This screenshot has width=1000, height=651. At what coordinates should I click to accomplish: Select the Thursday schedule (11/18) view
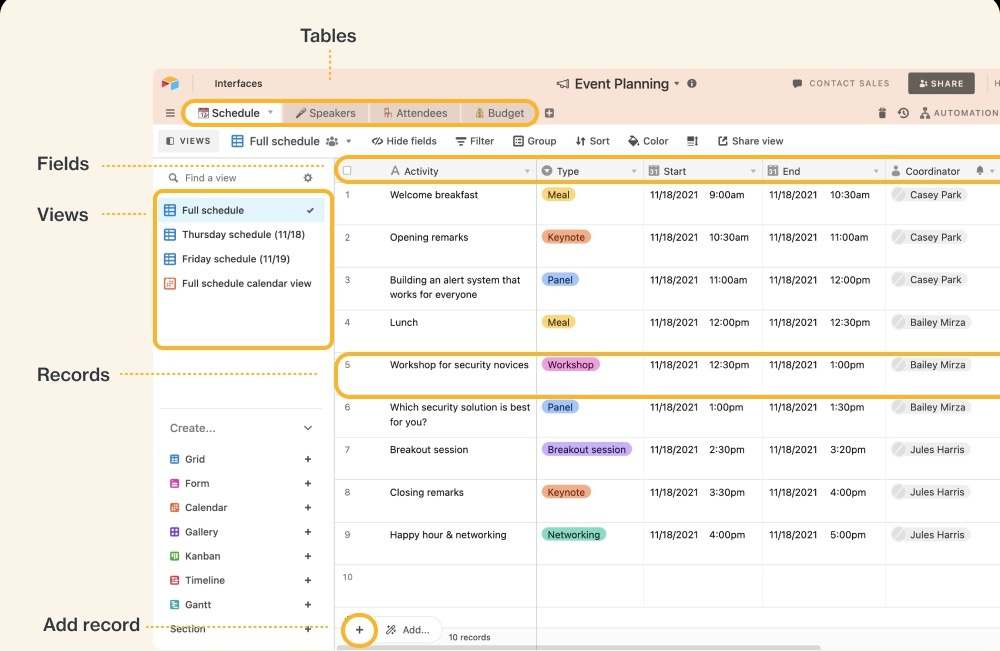pos(241,234)
